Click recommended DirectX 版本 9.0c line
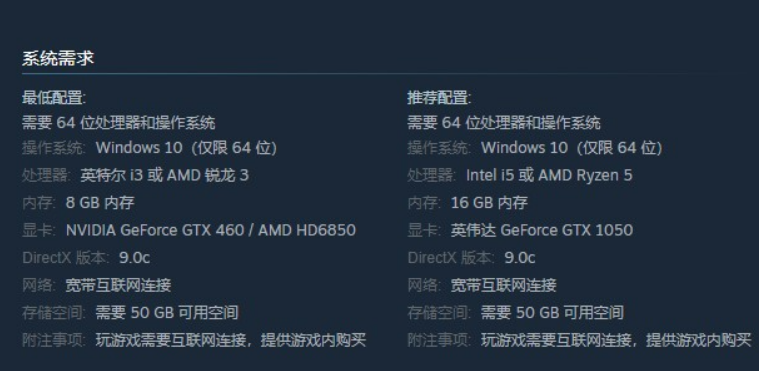Image resolution: width=759 pixels, height=371 pixels. pos(471,258)
